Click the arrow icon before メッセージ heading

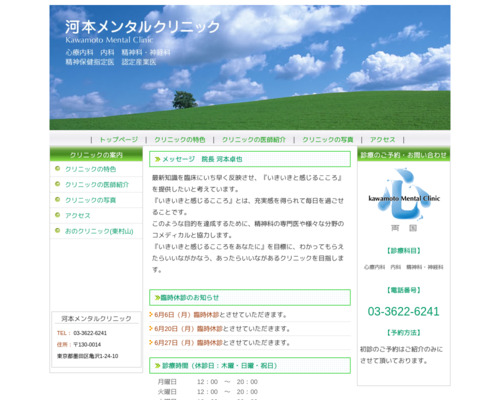click(x=158, y=159)
